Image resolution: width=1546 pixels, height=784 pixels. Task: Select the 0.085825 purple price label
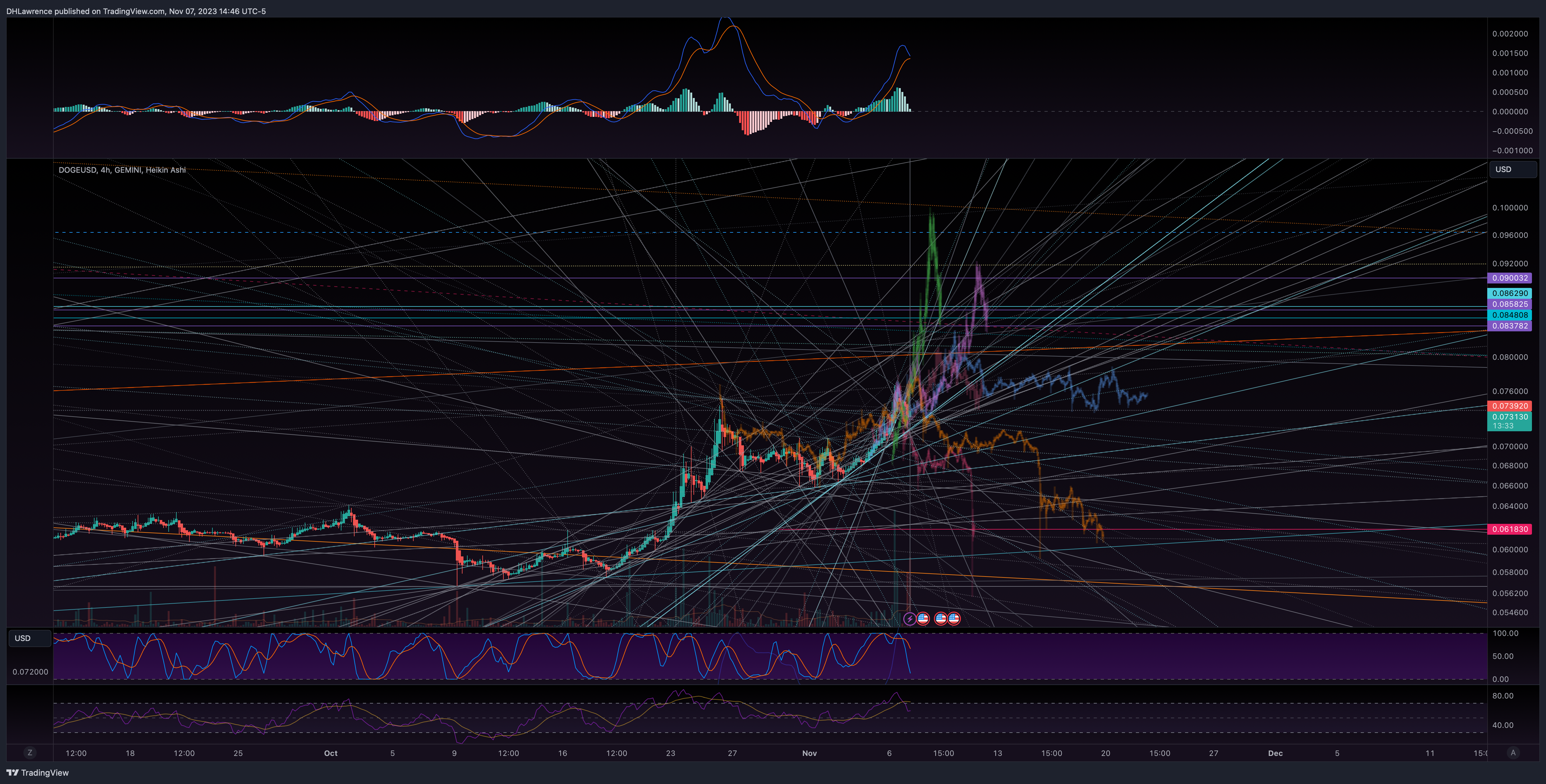(1509, 304)
